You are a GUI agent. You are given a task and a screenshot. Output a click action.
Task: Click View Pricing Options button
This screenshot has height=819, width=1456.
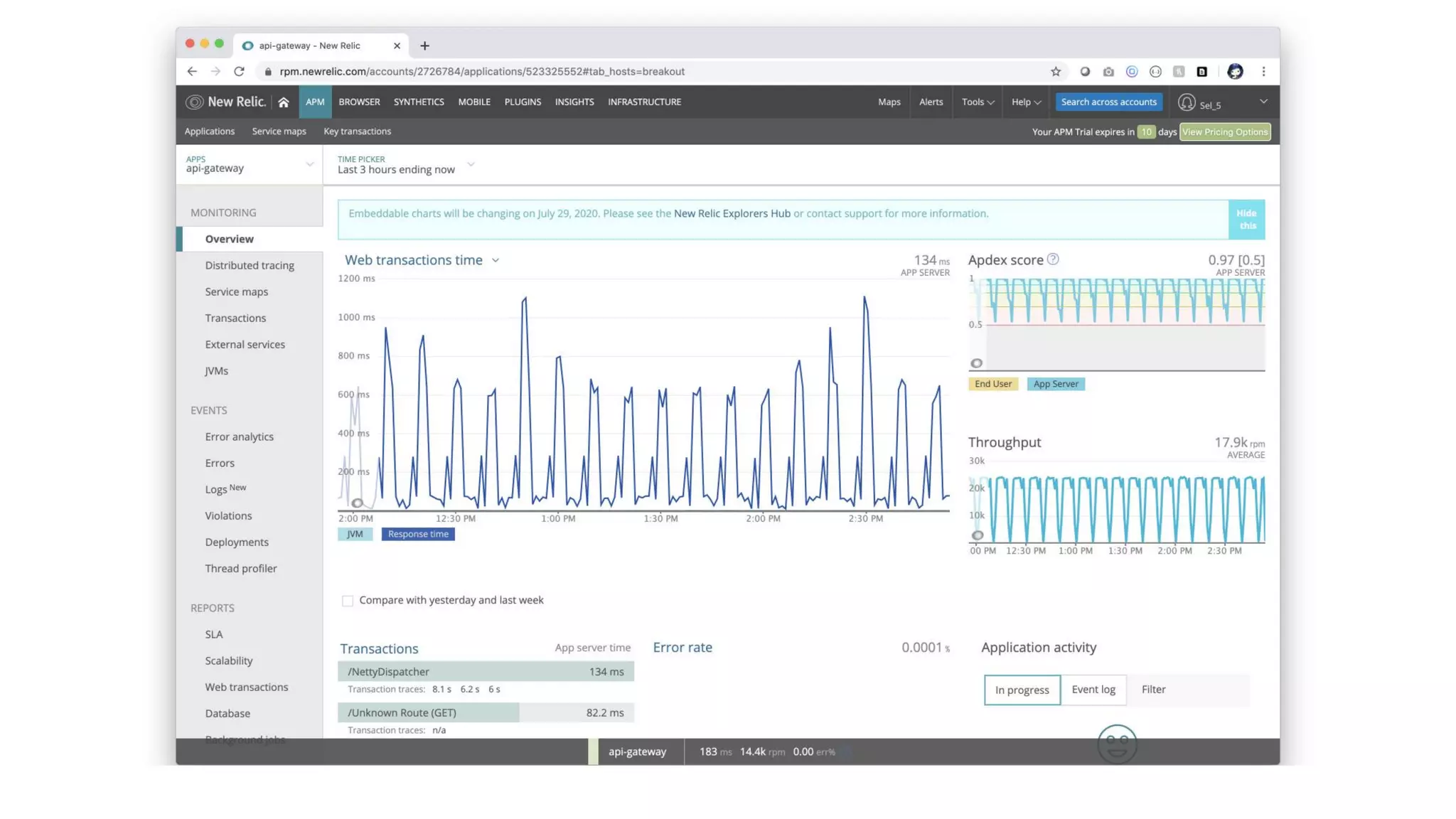coord(1224,132)
